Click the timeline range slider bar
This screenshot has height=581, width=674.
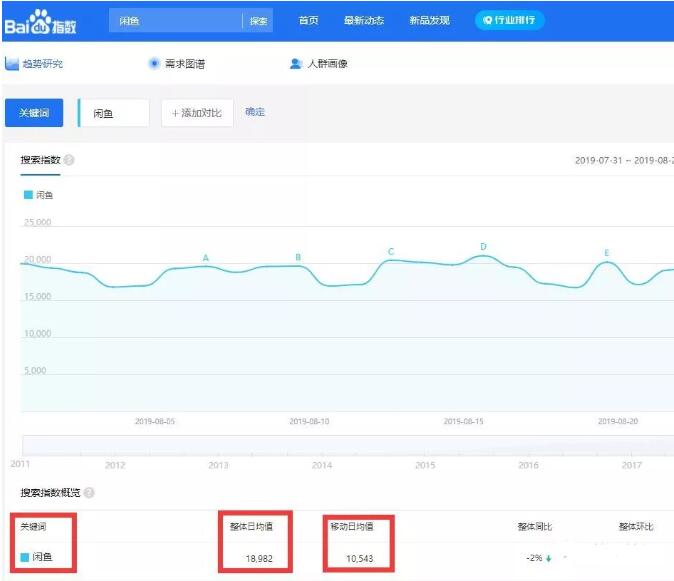(348, 445)
